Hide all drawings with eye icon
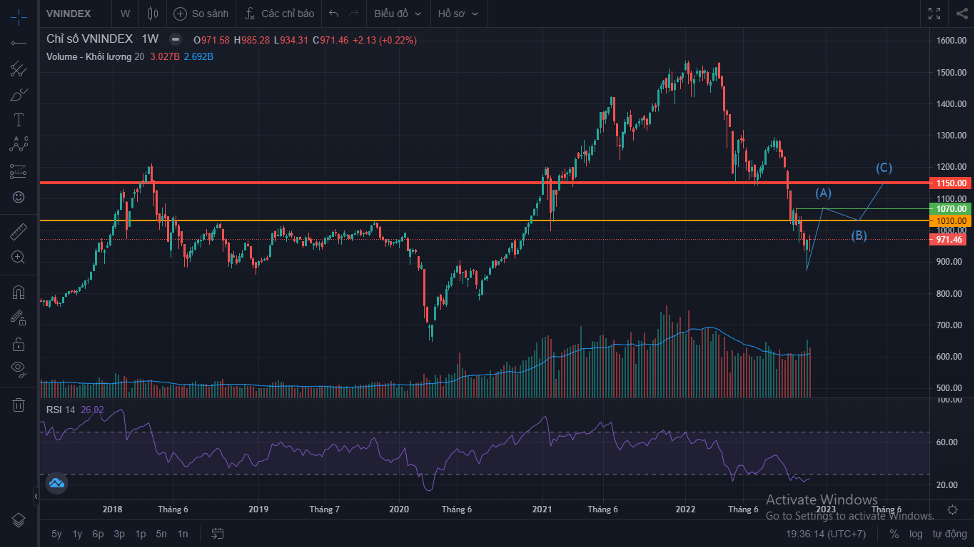Image resolution: width=974 pixels, height=547 pixels. [x=18, y=369]
